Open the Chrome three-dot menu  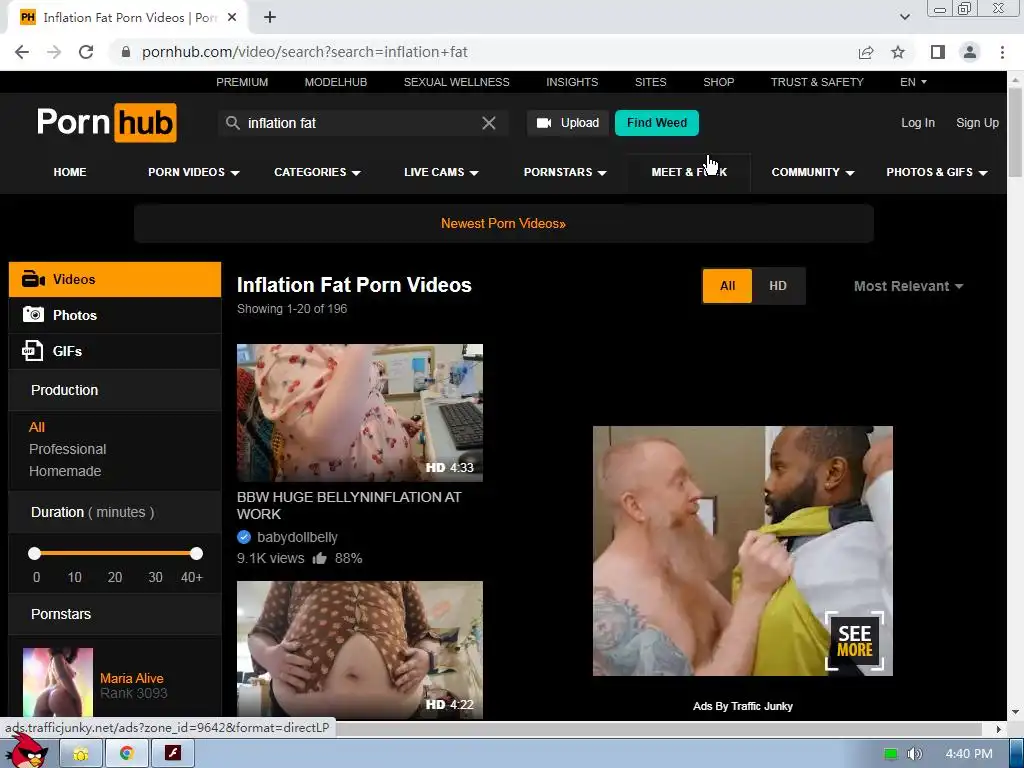click(x=1002, y=52)
